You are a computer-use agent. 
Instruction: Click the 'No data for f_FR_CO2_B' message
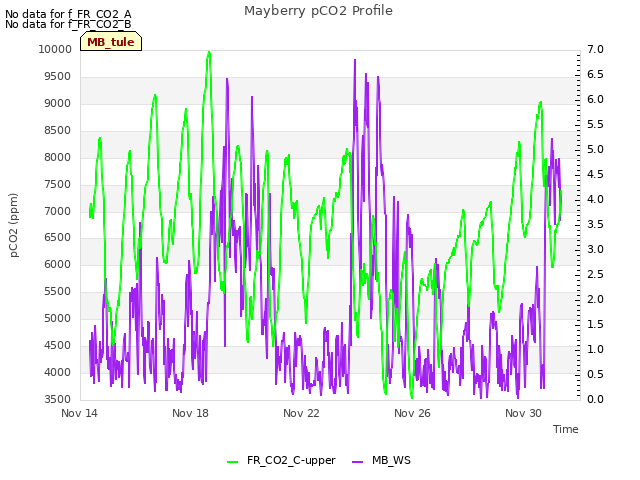point(68,24)
